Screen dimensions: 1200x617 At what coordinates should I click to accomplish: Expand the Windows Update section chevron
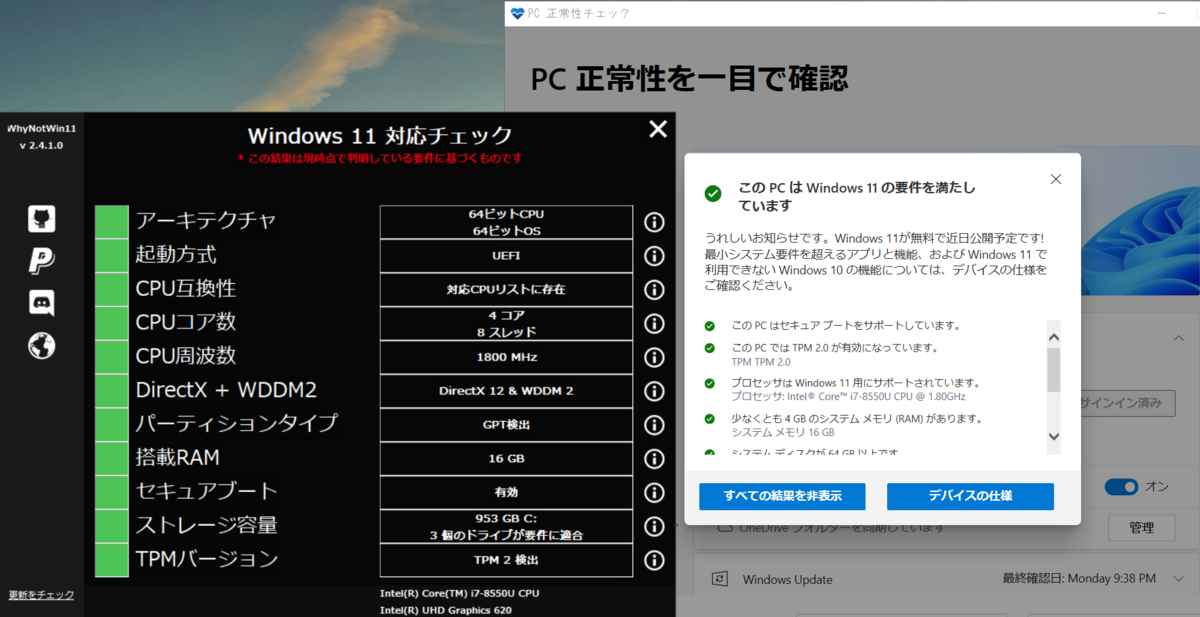[1177, 579]
